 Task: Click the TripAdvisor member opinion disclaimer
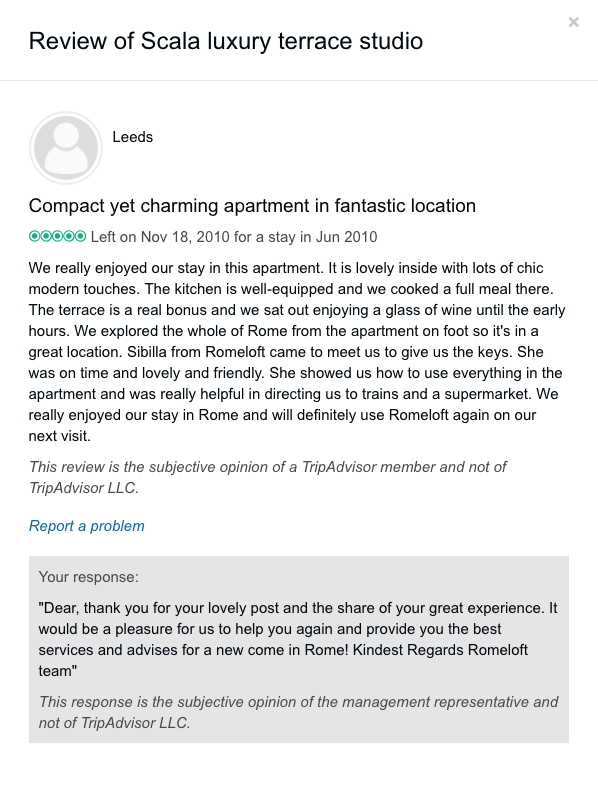pos(268,477)
